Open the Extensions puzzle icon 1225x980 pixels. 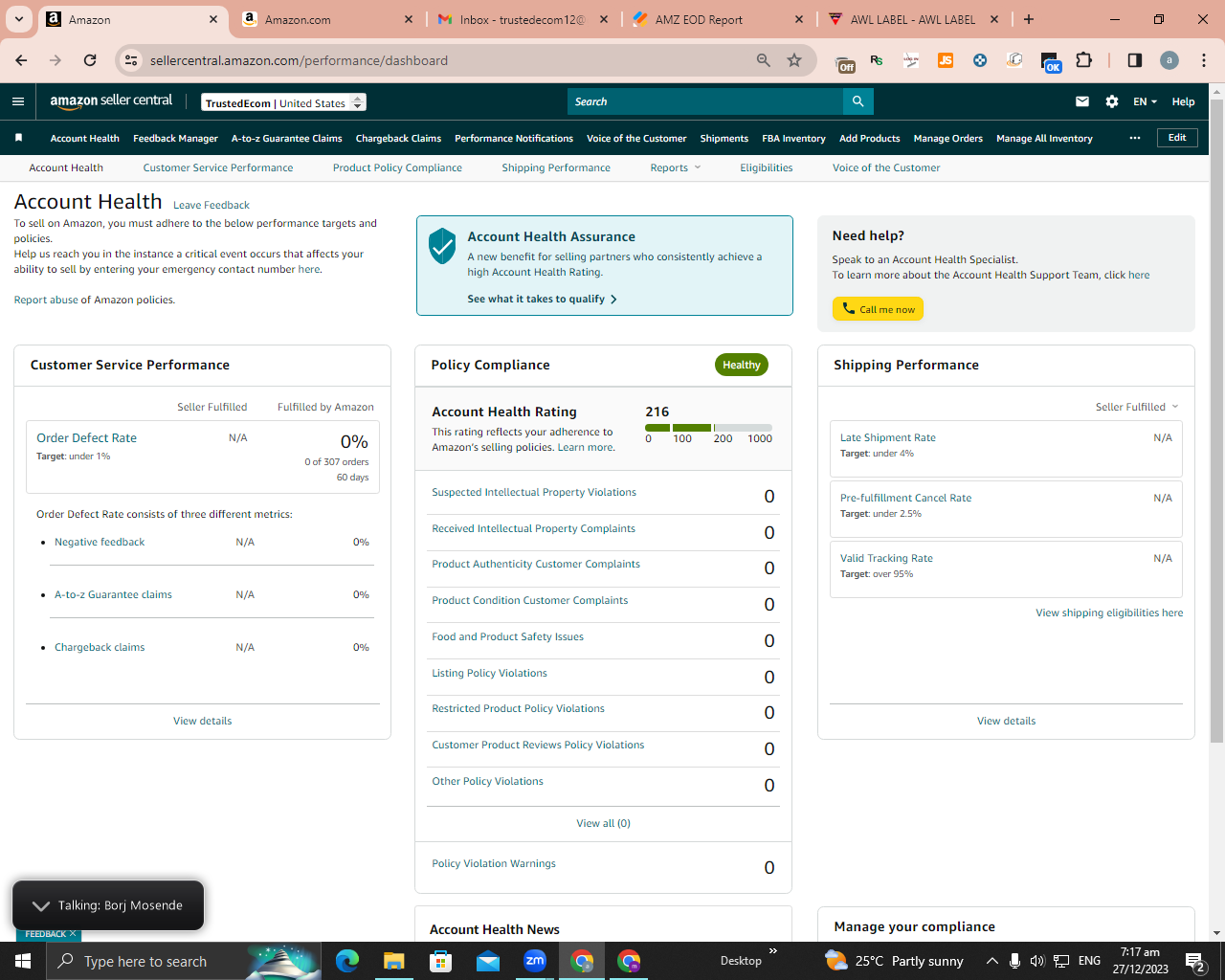pos(1084,60)
